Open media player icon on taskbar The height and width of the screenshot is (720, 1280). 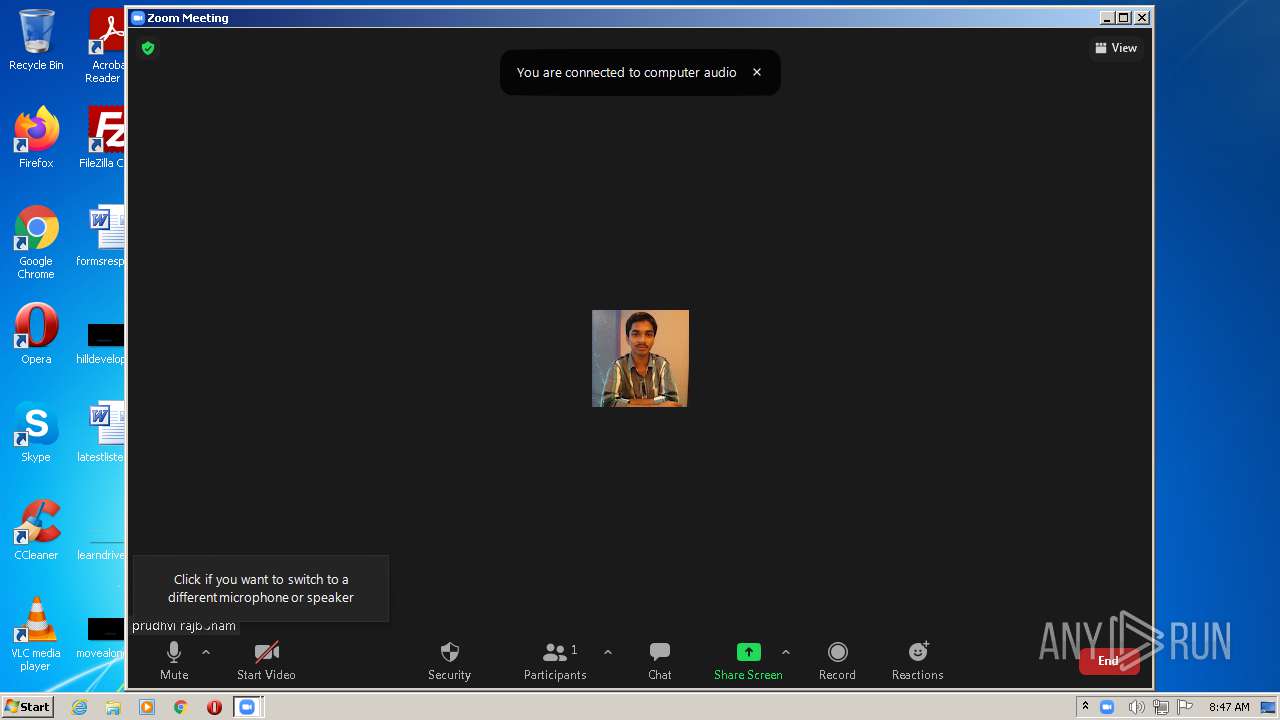[147, 707]
